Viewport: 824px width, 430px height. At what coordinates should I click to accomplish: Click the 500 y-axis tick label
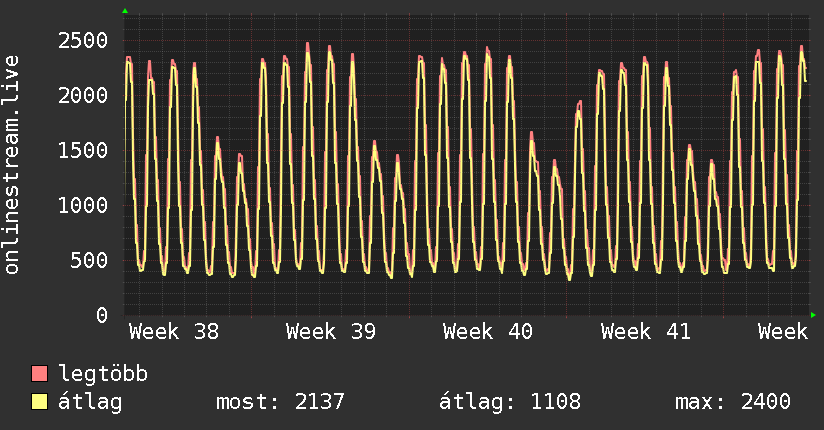[x=89, y=260]
